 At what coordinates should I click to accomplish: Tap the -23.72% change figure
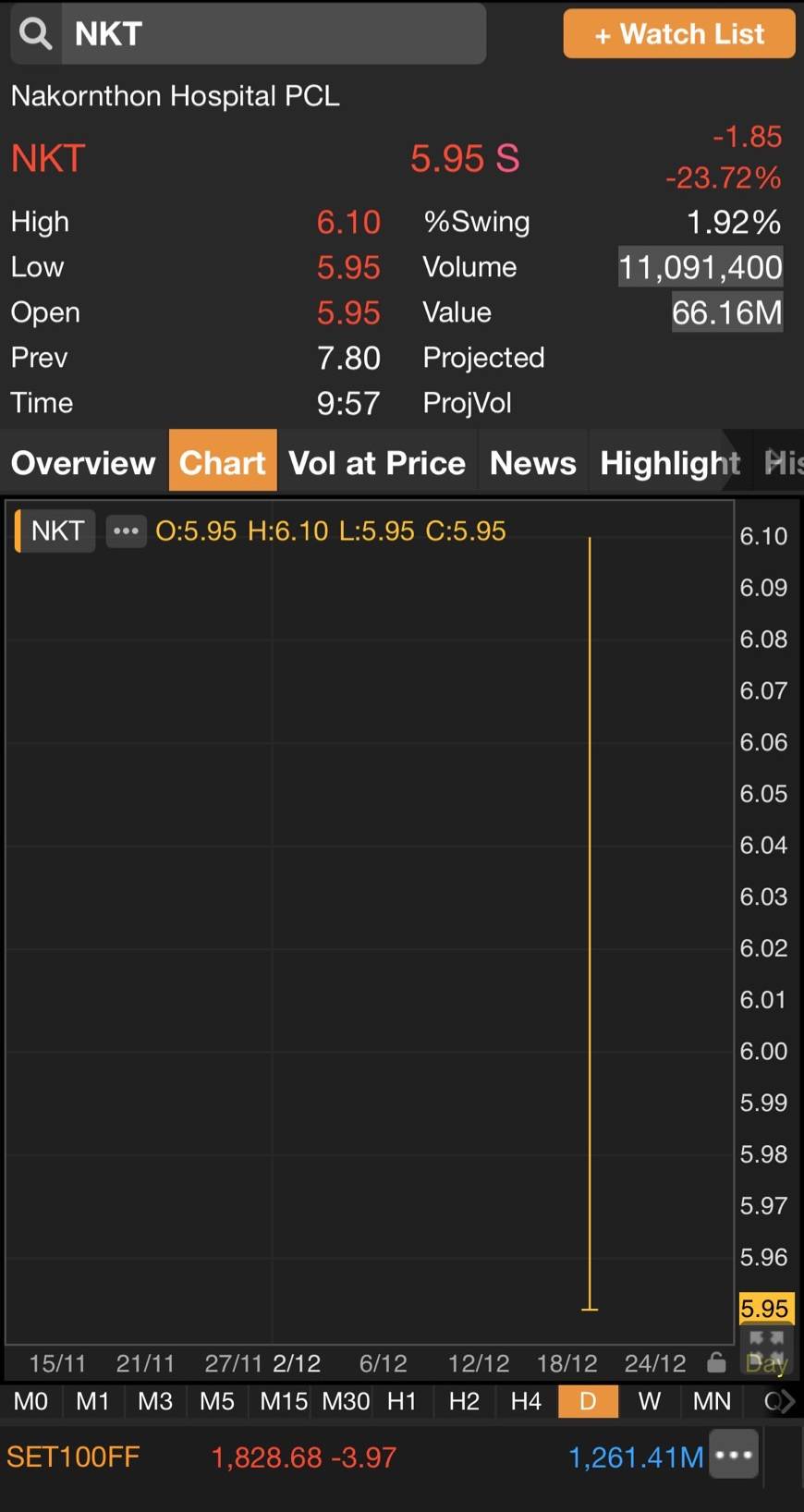pos(724,177)
